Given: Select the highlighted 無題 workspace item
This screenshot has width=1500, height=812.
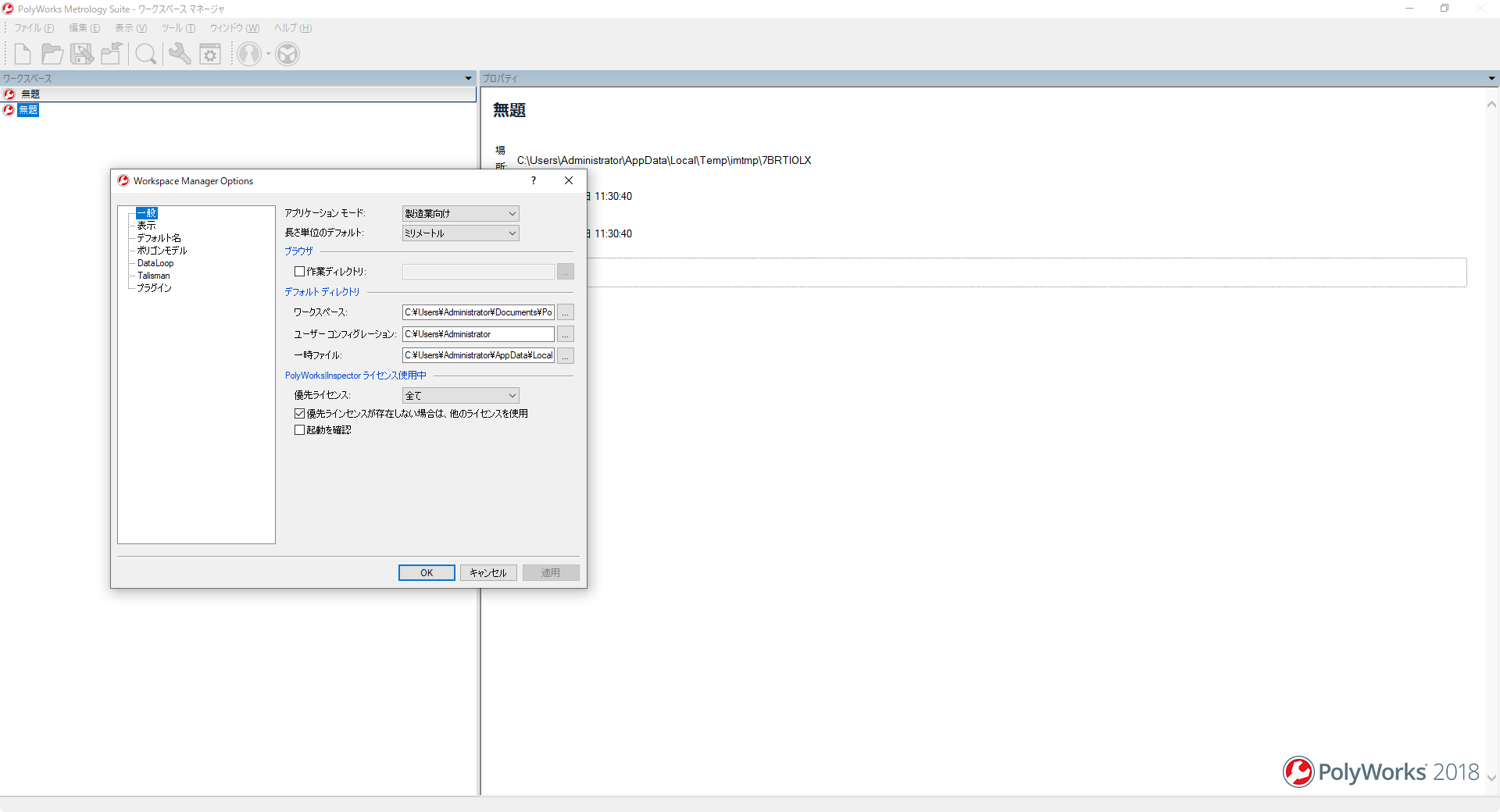Looking at the screenshot, I should click(28, 110).
